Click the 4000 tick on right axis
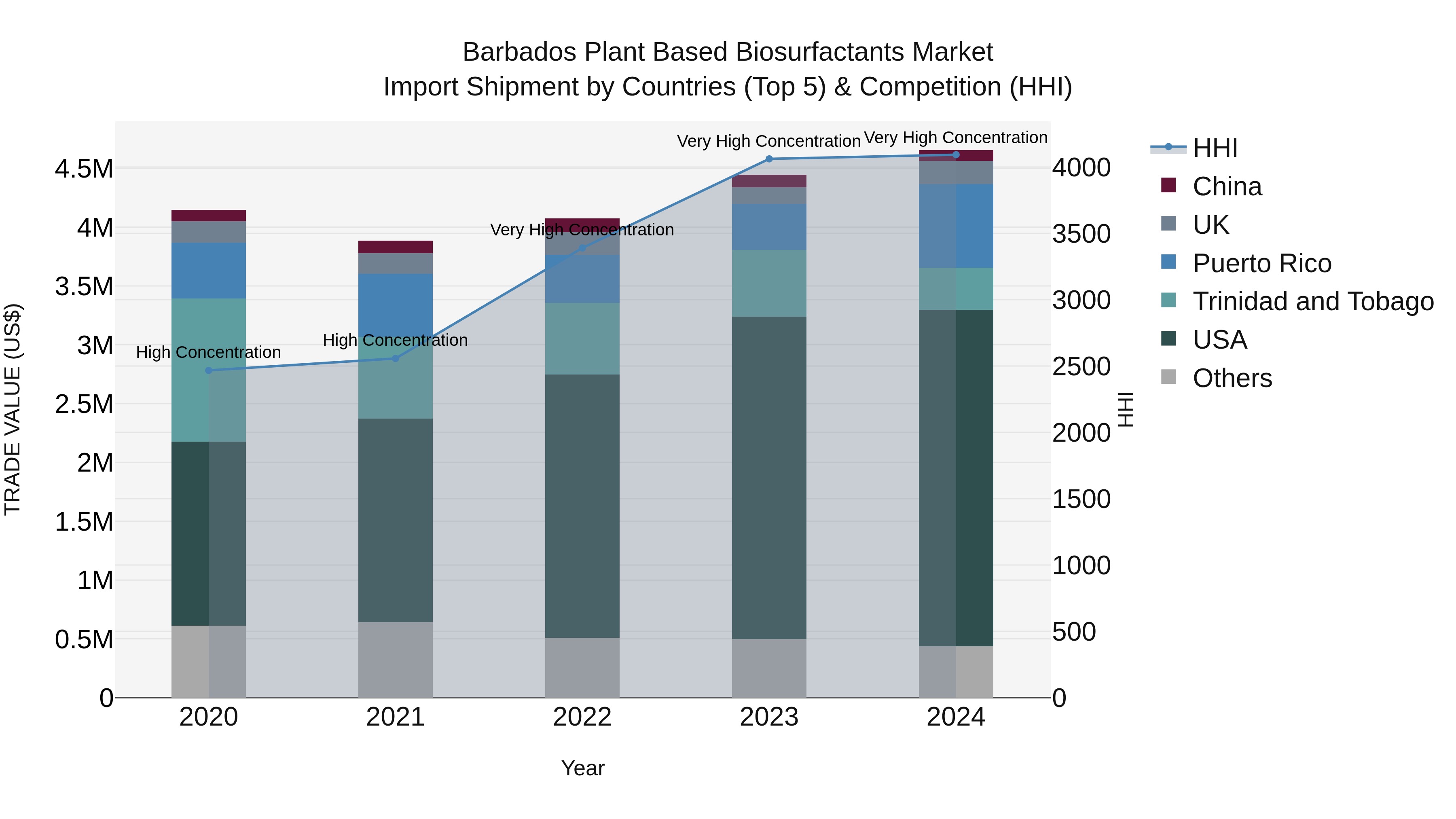This screenshot has width=1456, height=819. tap(1082, 168)
